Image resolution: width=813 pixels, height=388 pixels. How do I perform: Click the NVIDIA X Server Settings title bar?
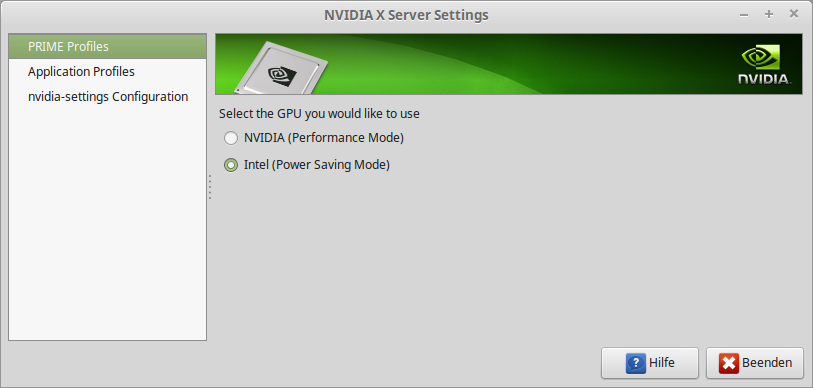406,15
